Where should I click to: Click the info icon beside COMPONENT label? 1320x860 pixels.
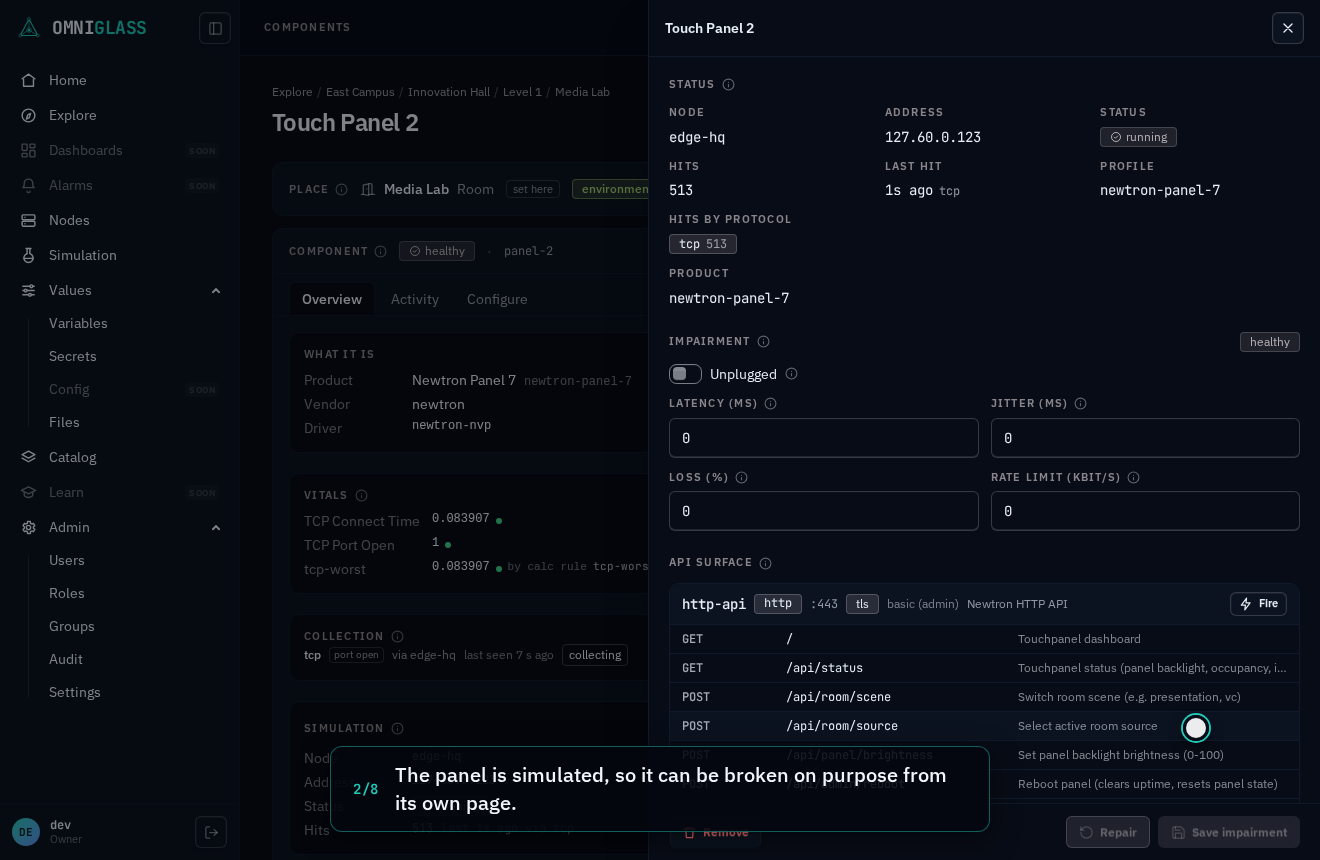pyautogui.click(x=380, y=252)
